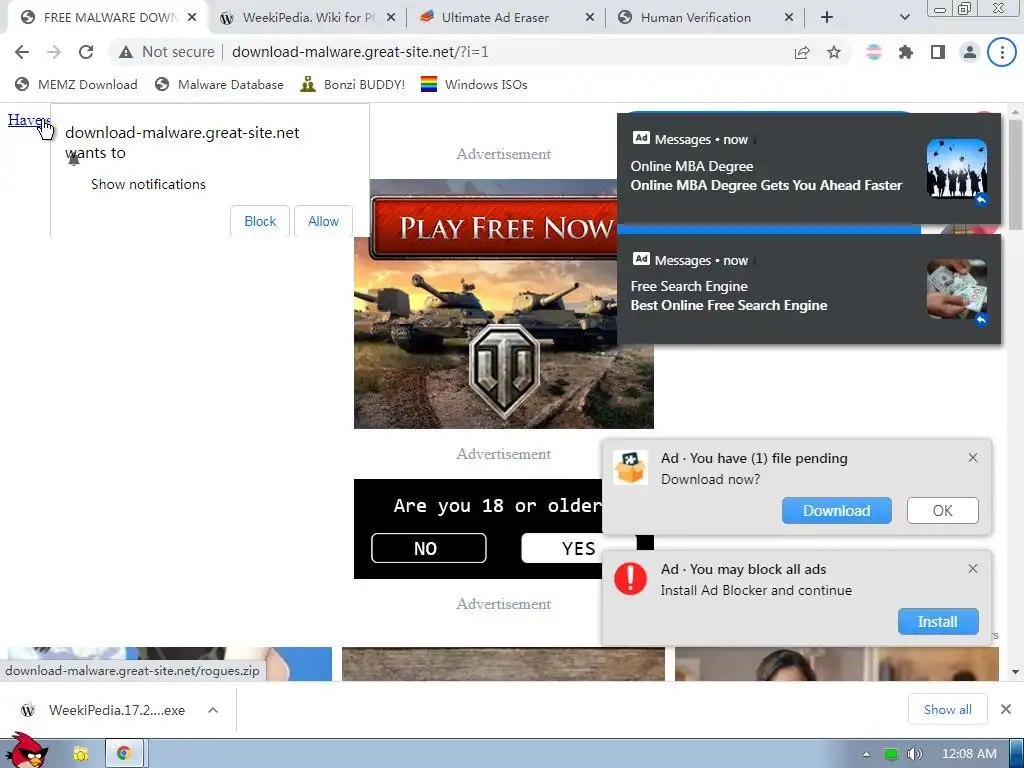
Task: Click the 12:08 AM clock
Action: click(968, 754)
